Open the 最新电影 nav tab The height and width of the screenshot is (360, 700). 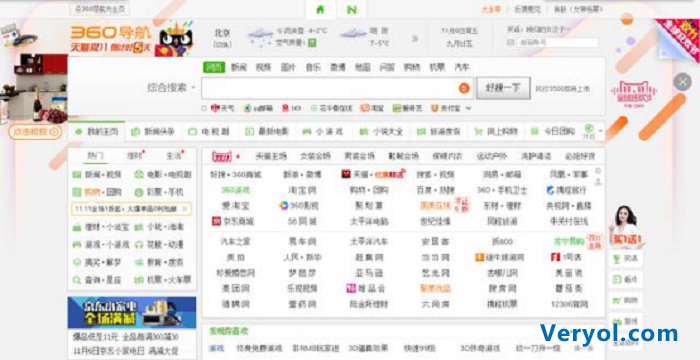click(x=267, y=131)
